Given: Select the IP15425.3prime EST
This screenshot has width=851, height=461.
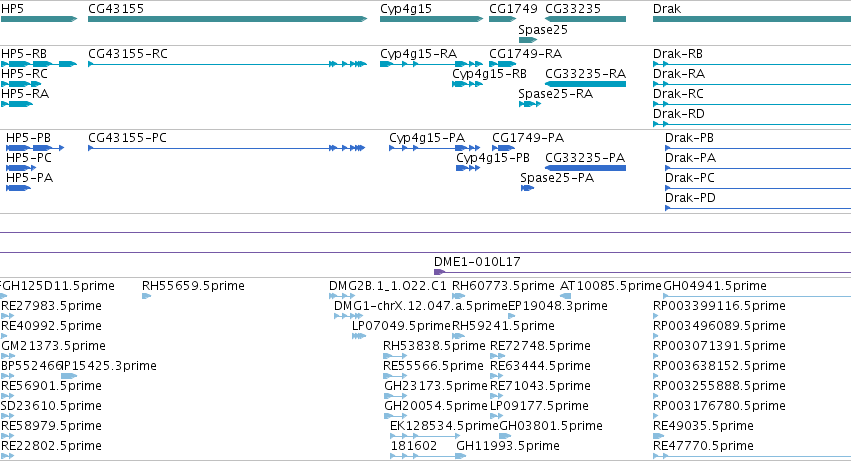Looking at the screenshot, I should (x=69, y=376).
